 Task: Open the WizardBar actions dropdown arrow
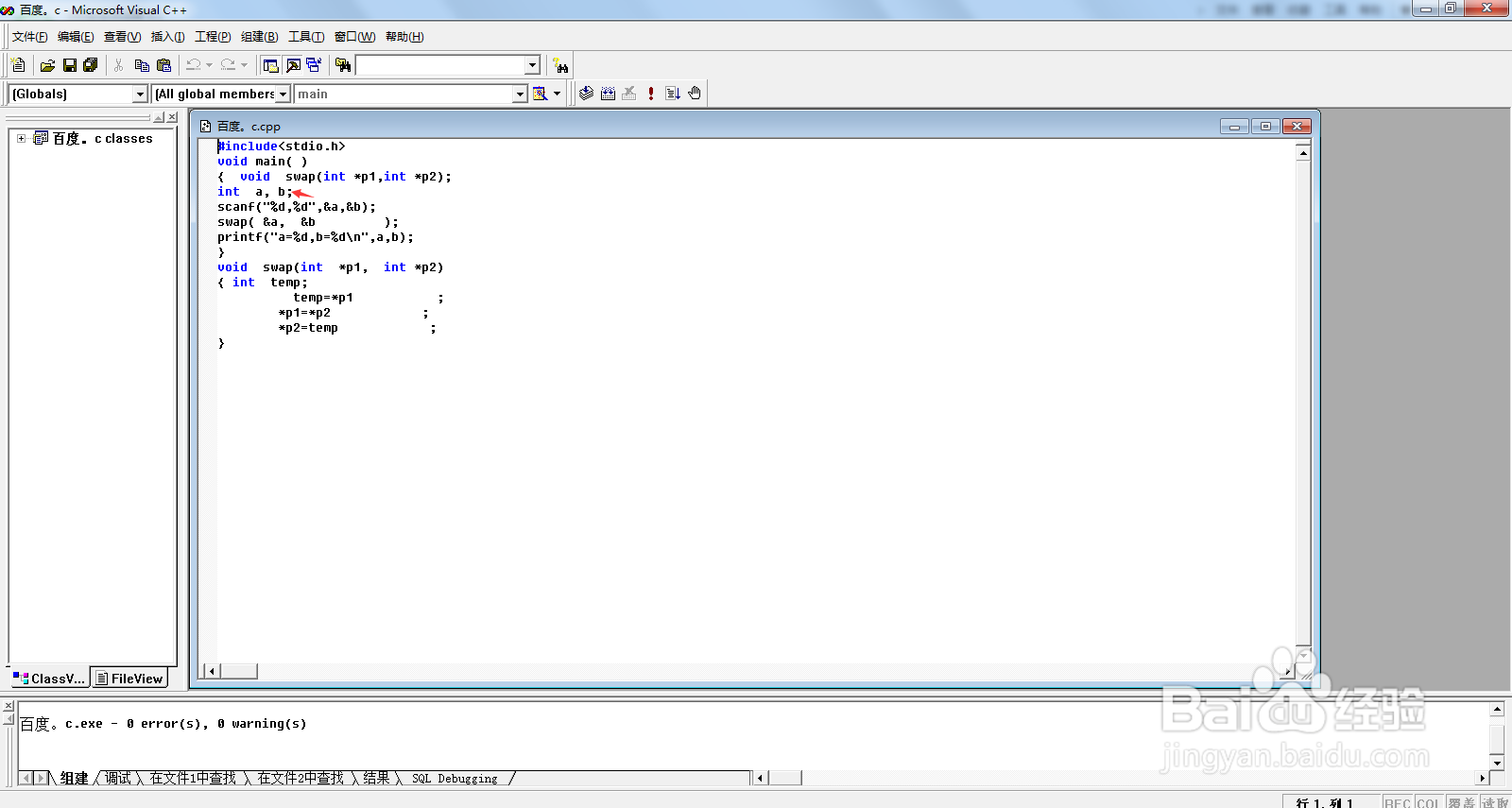pyautogui.click(x=557, y=94)
